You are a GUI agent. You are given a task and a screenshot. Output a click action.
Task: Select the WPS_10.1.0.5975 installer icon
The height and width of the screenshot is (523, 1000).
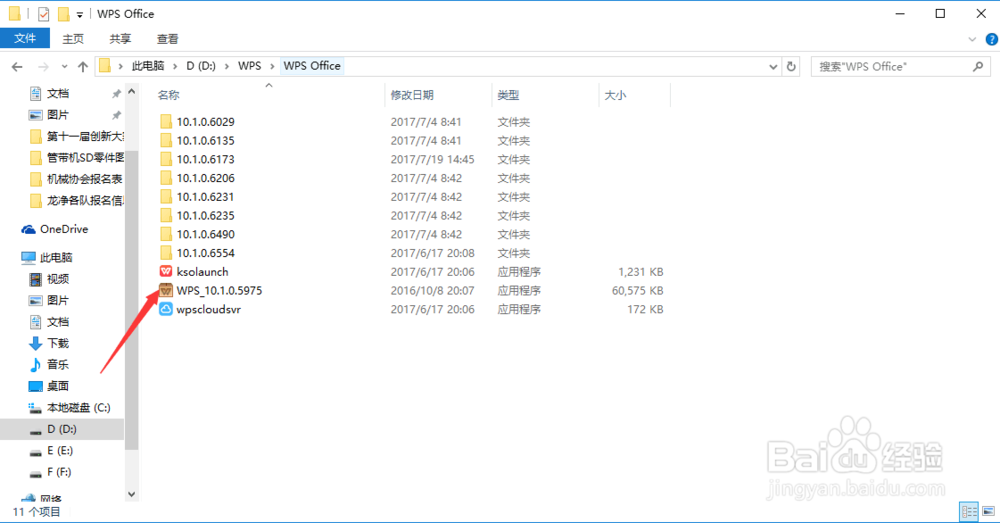tap(166, 290)
